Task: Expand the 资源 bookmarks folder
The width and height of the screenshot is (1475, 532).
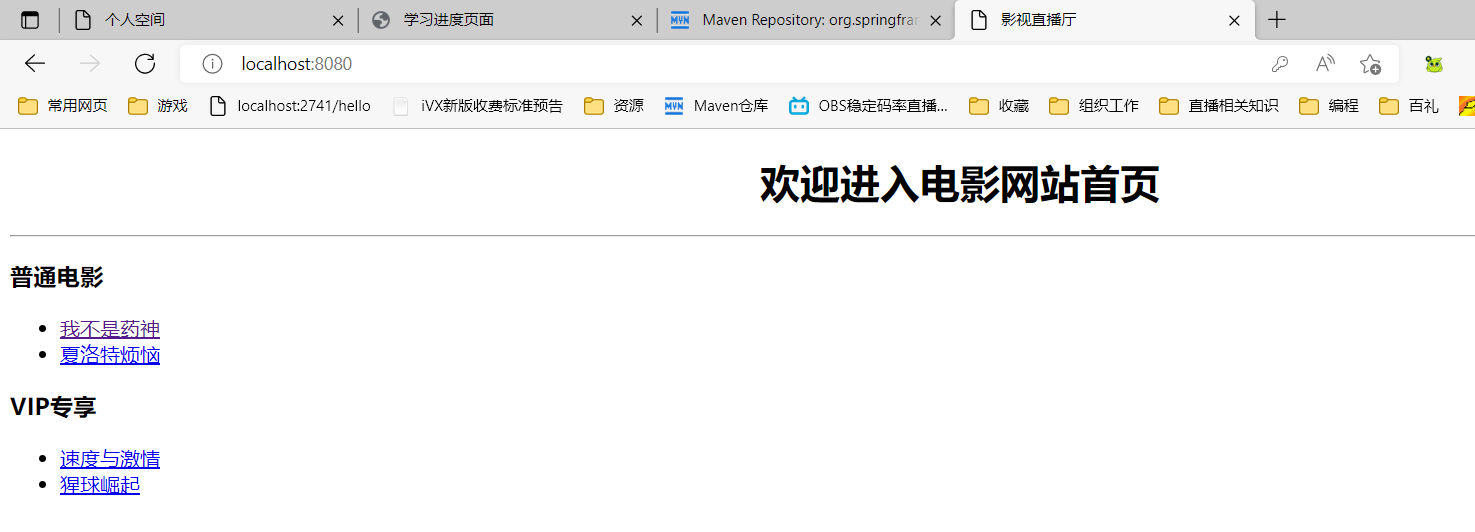Action: click(614, 106)
